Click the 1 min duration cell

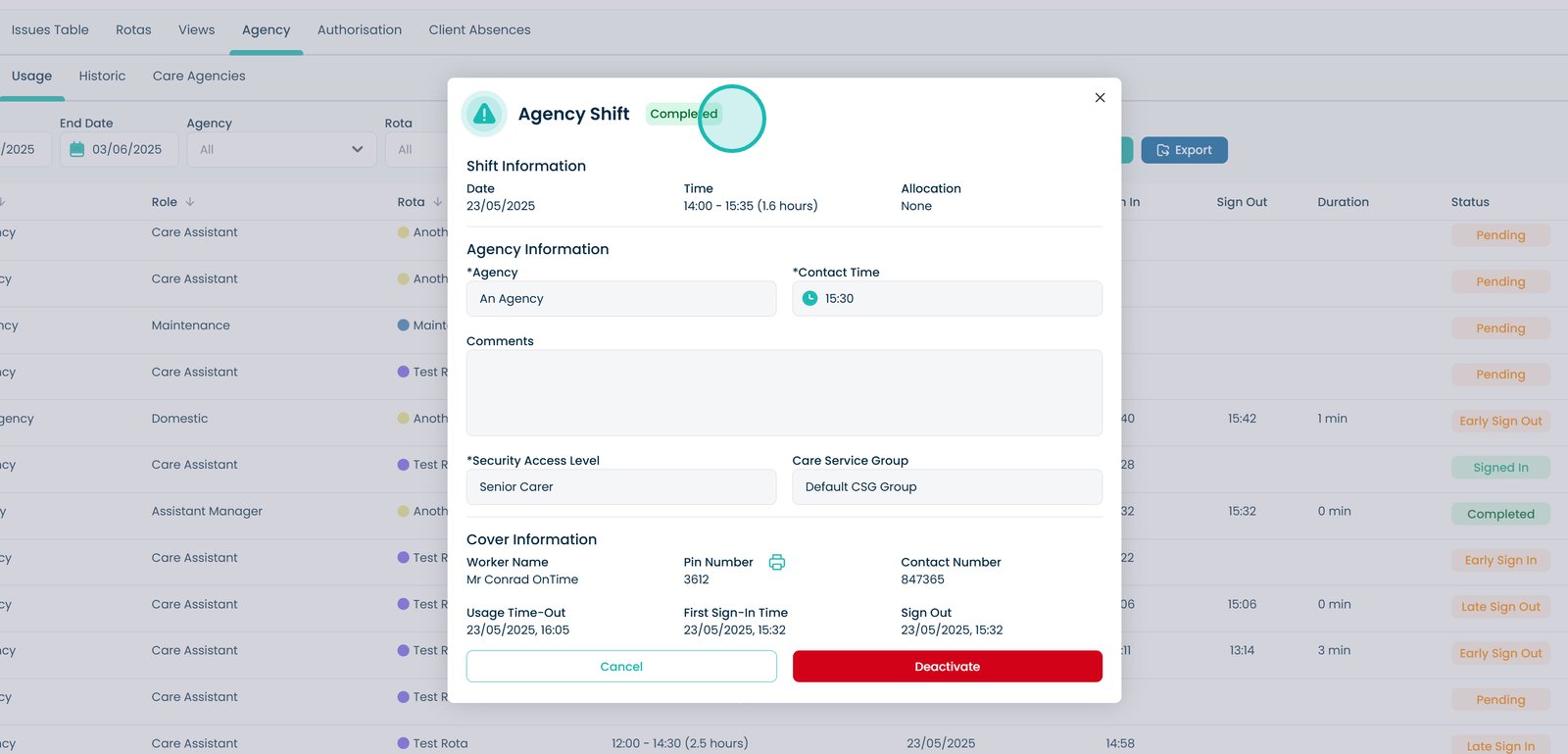1332,419
